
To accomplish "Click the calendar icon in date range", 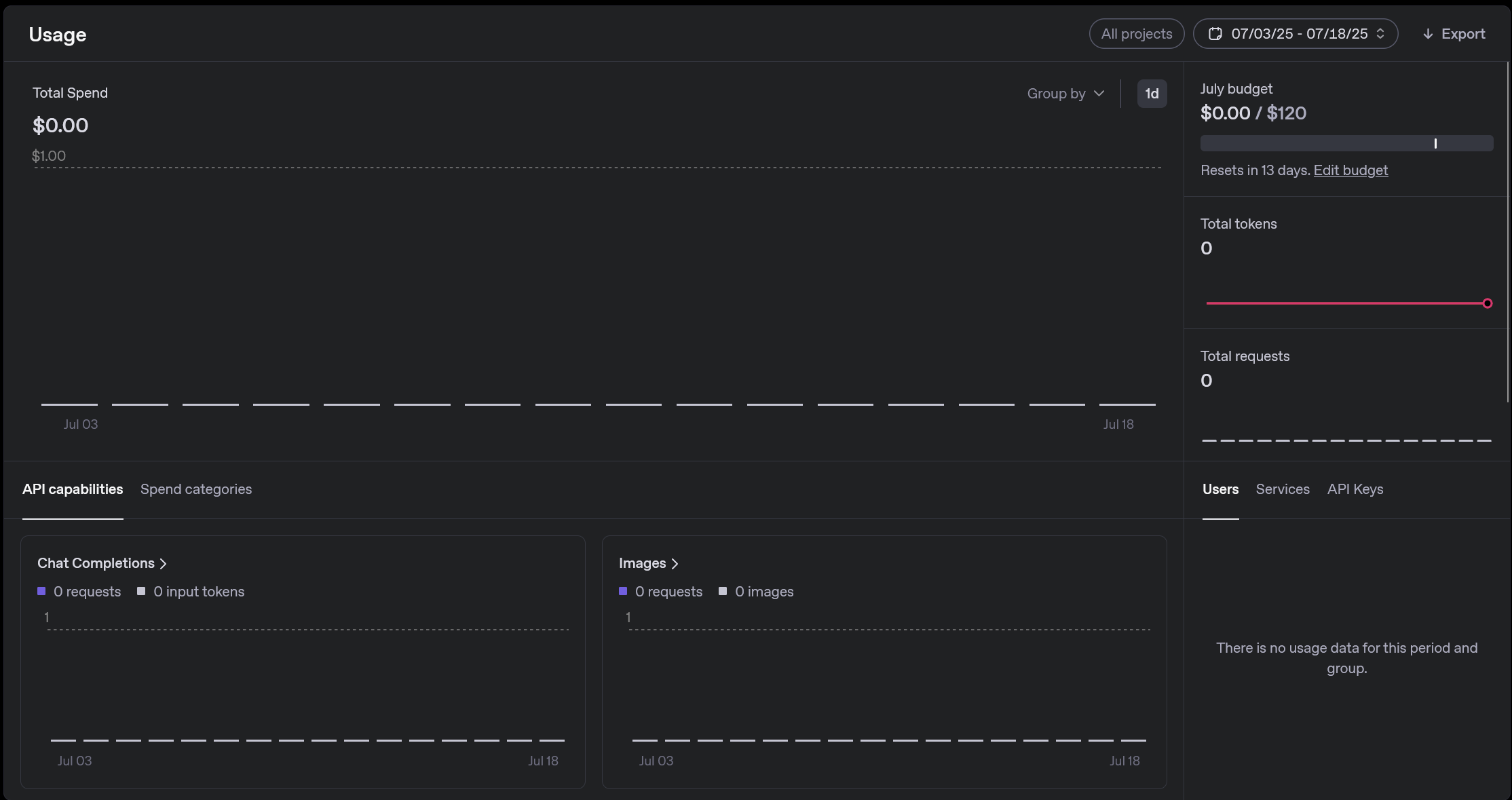I will click(x=1215, y=34).
